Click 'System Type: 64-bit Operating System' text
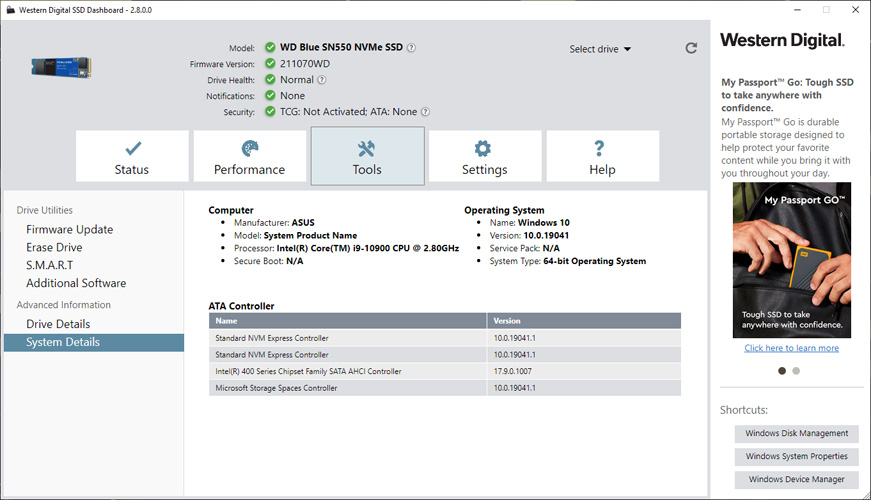Viewport: 871px width, 500px height. [568, 261]
